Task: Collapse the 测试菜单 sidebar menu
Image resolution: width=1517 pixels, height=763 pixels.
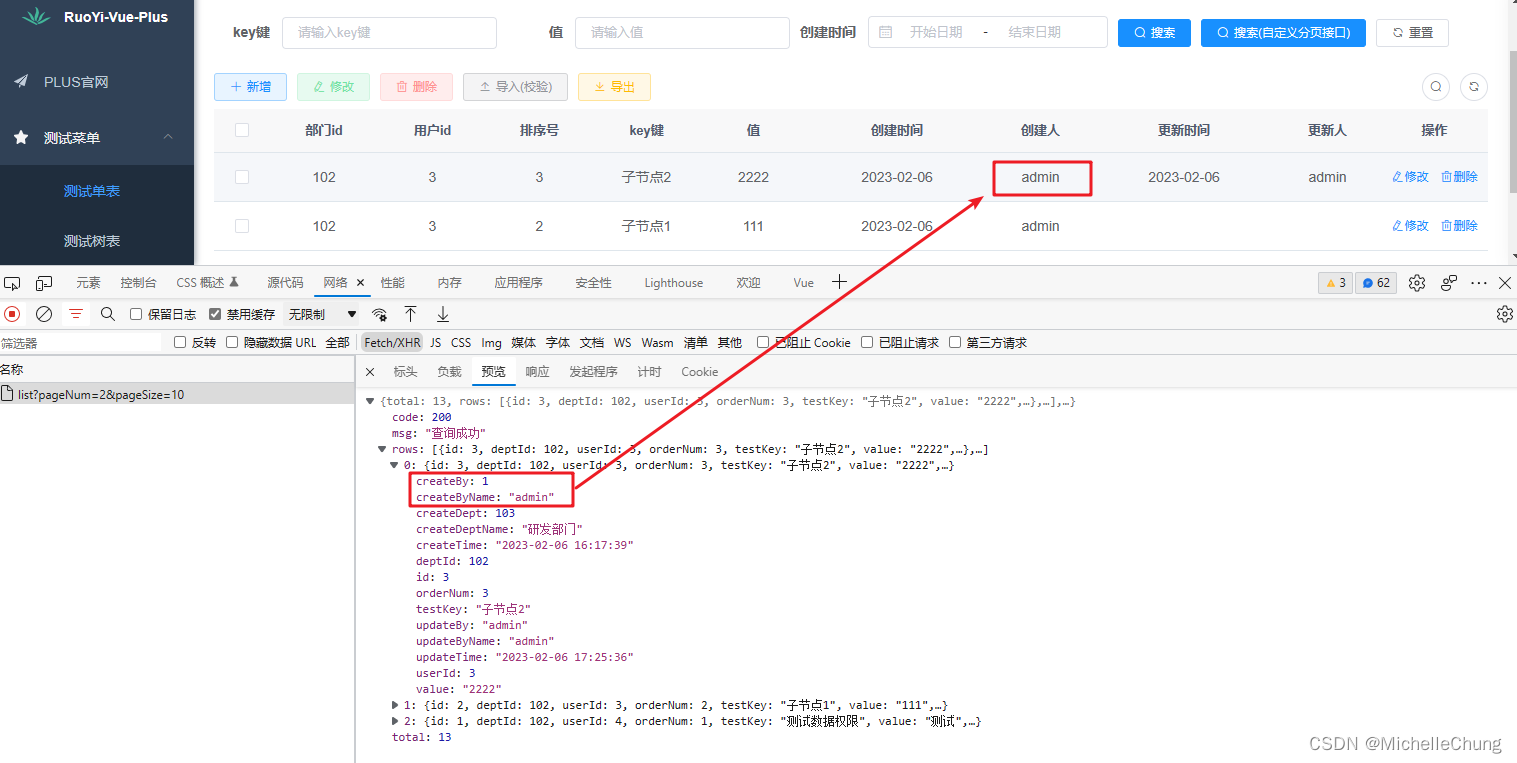Action: 97,137
